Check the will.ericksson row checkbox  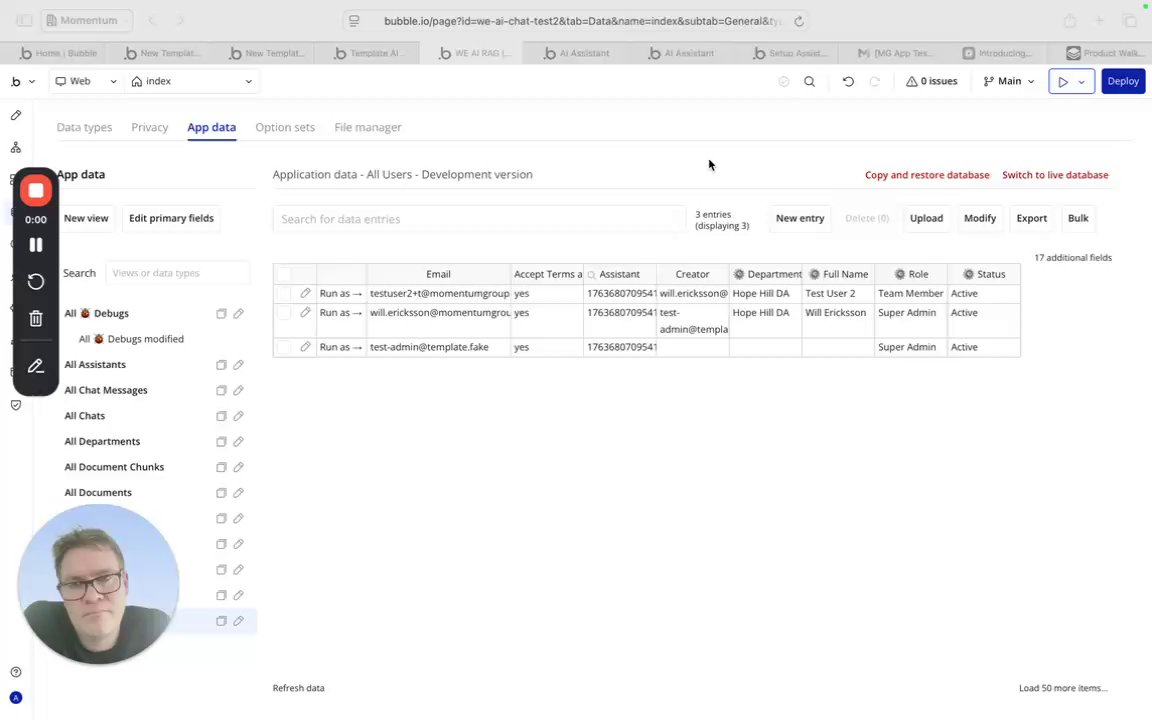tap(284, 312)
